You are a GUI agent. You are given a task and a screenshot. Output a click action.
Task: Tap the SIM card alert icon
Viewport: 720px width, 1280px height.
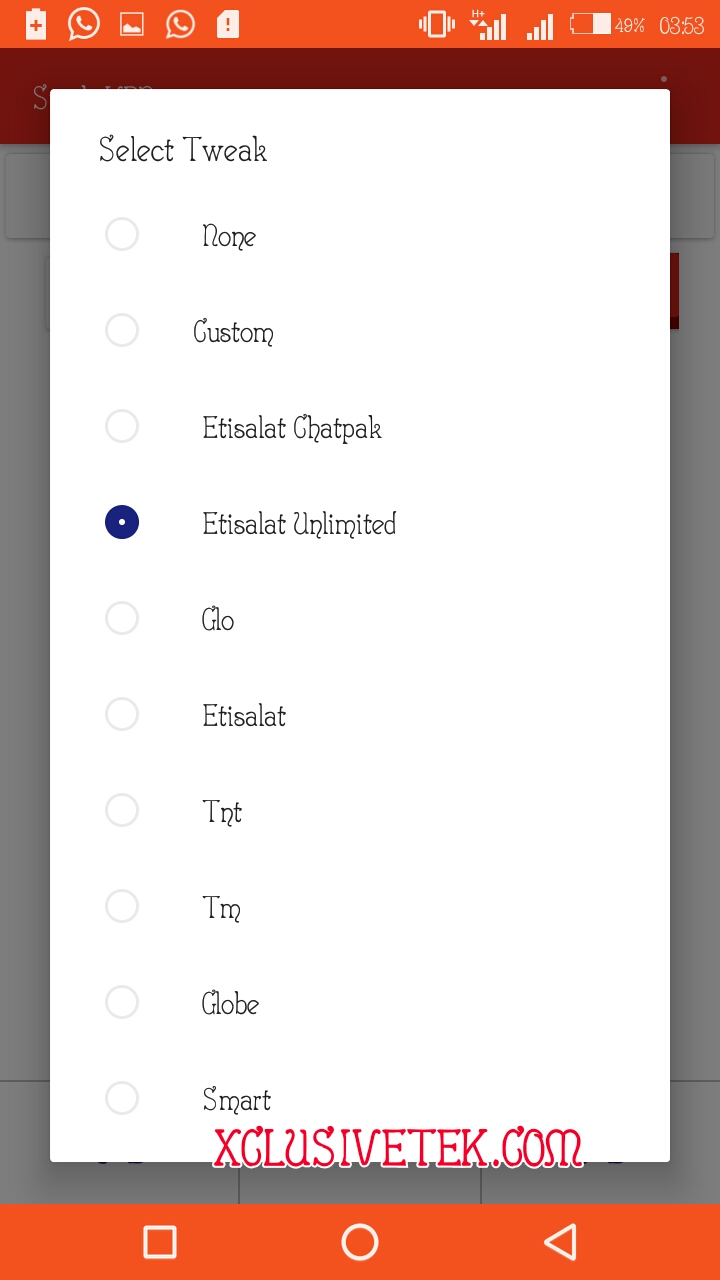[x=228, y=25]
